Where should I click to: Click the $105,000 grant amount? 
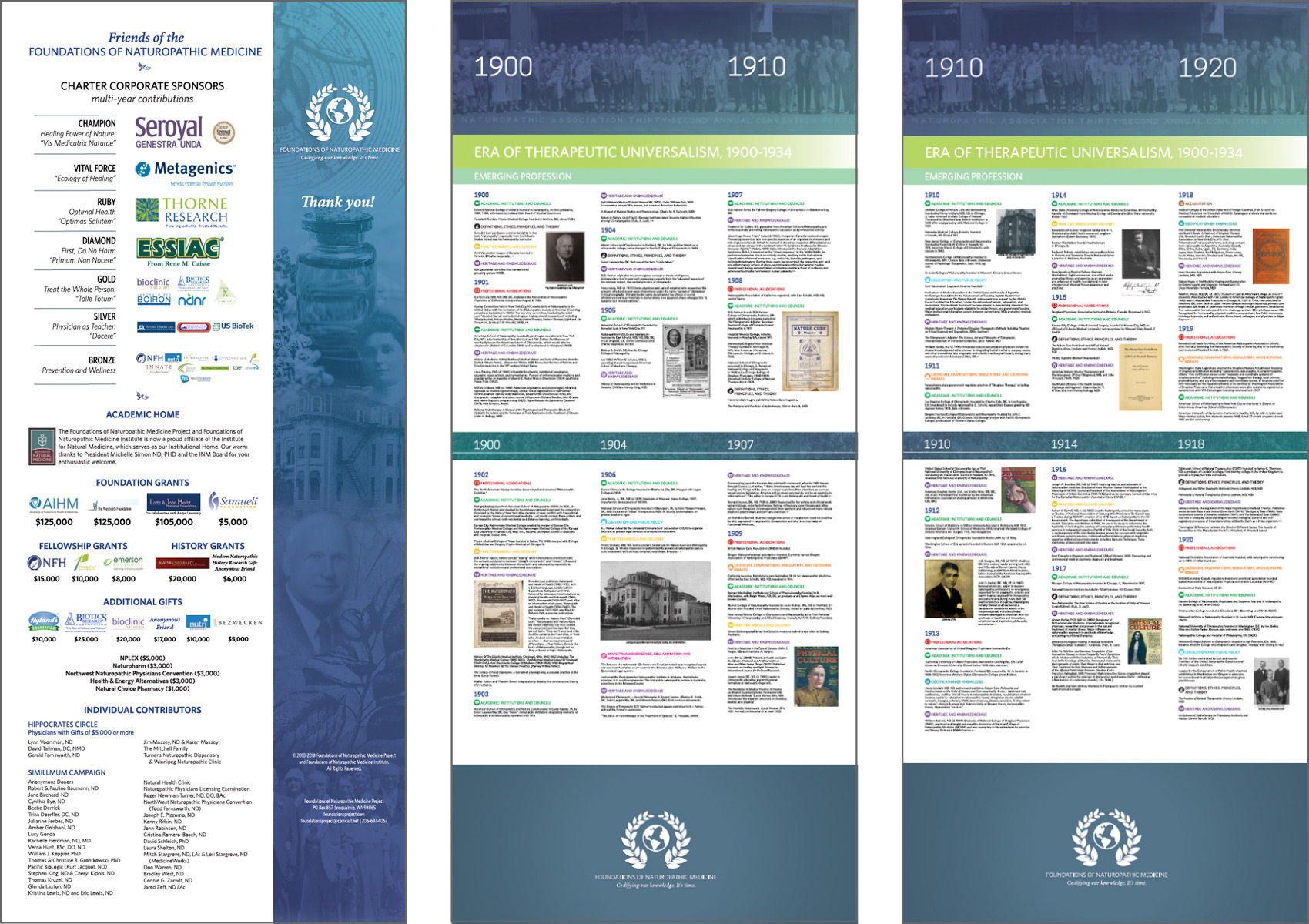[x=174, y=522]
